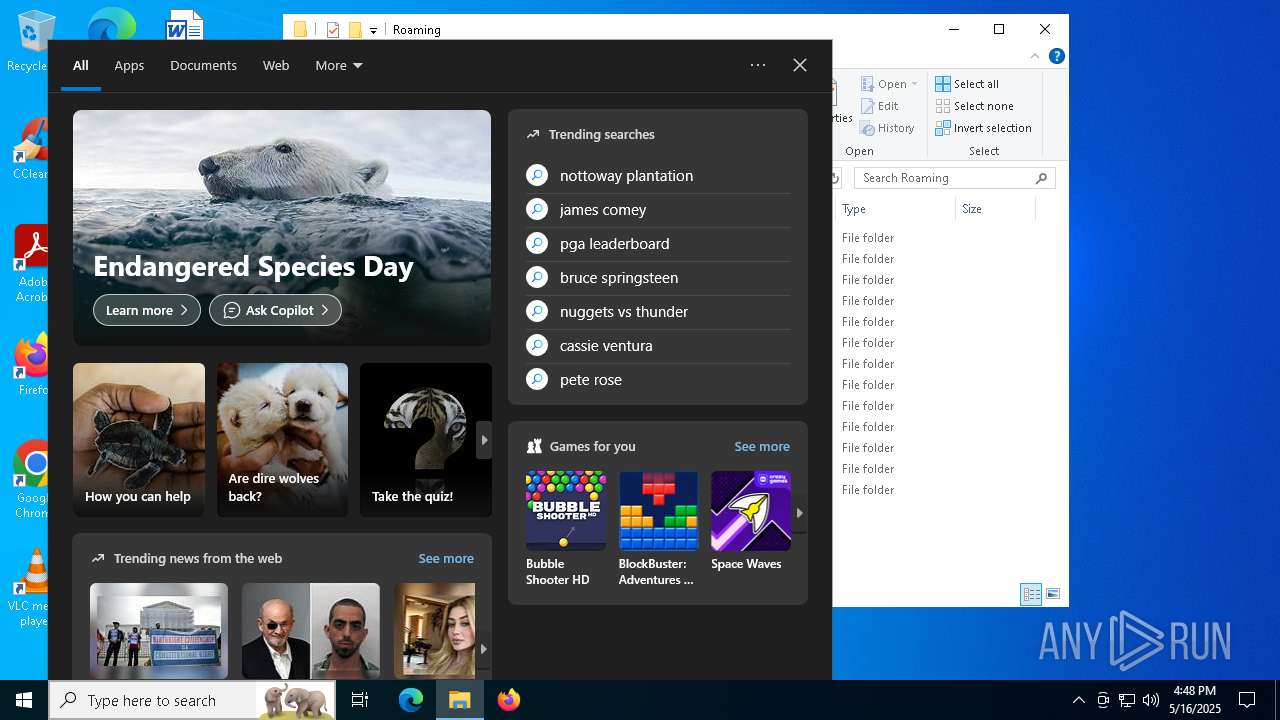Screen dimensions: 1280x720
Task: Open the quick access toolbar dropdown arrow
Action: 373,30
